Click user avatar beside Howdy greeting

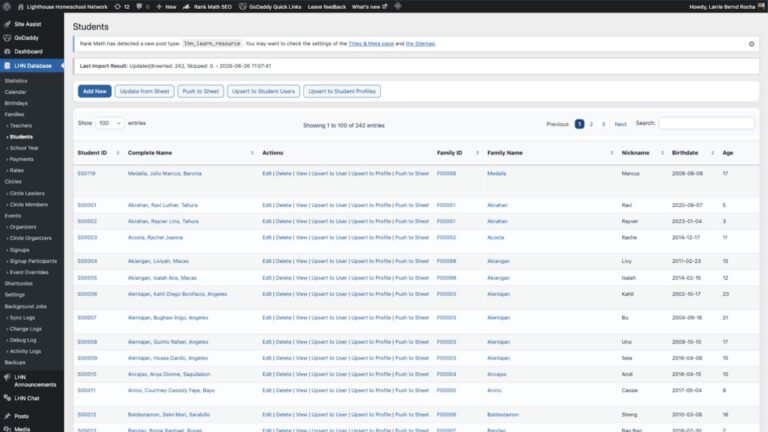tap(762, 6)
